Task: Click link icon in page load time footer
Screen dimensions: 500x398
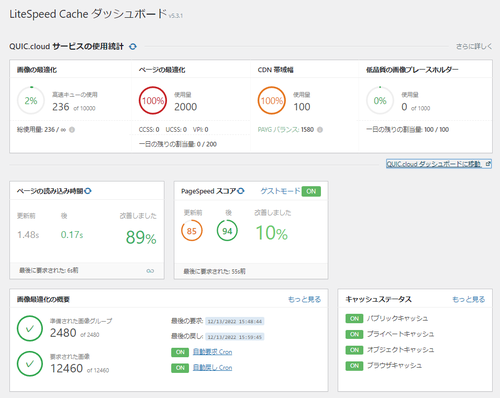Action: (150, 271)
